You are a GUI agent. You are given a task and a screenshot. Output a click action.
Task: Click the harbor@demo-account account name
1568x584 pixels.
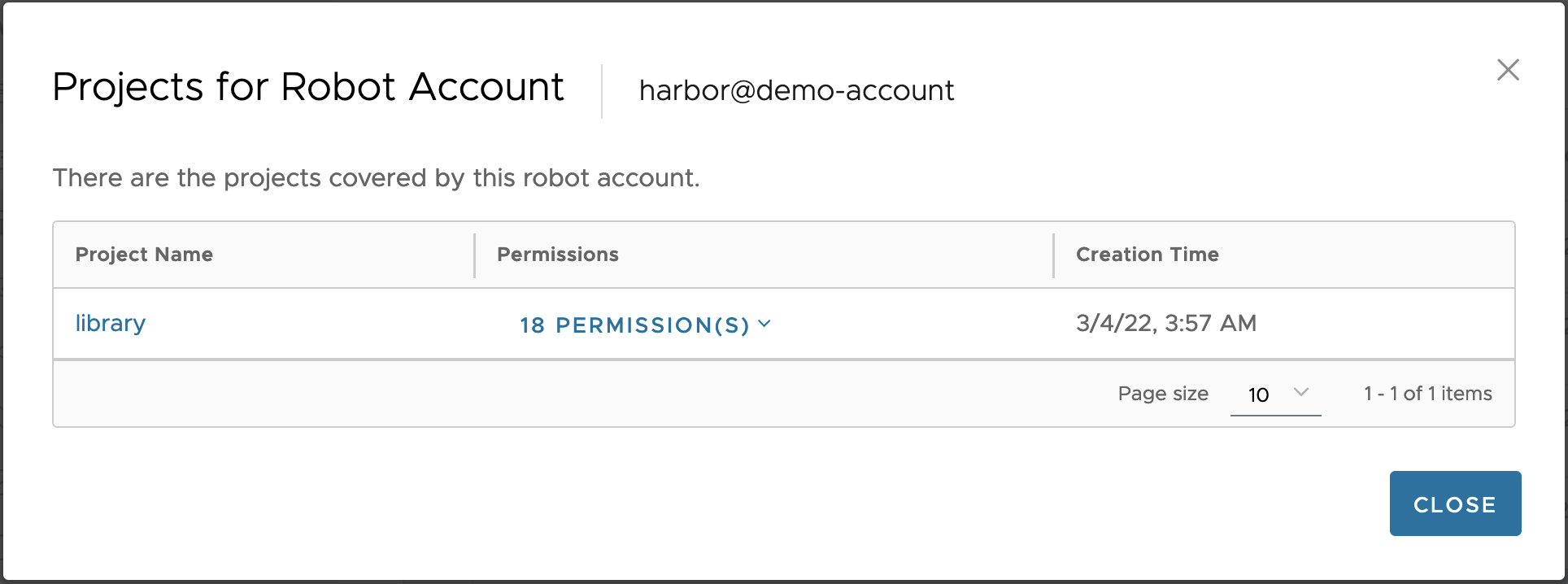click(x=795, y=90)
